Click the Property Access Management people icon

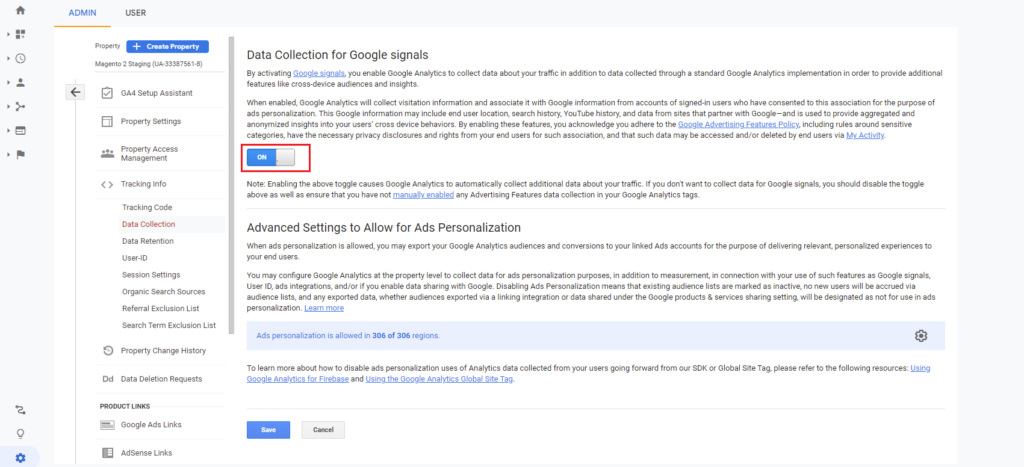(x=107, y=153)
